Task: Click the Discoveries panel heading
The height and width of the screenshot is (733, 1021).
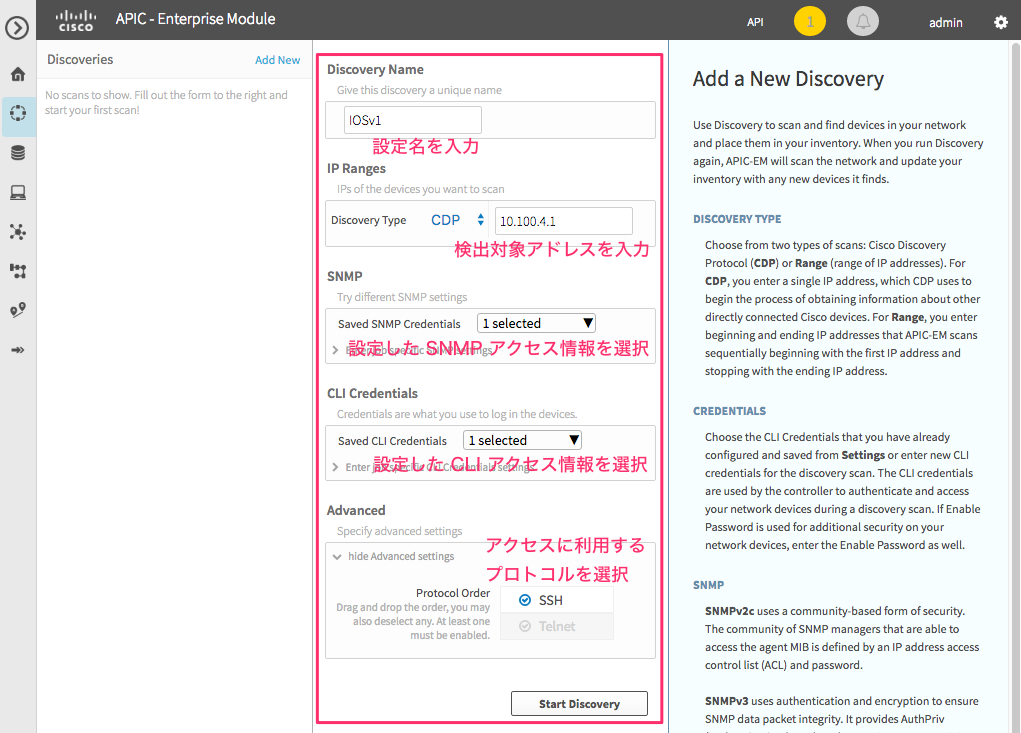Action: click(x=80, y=59)
